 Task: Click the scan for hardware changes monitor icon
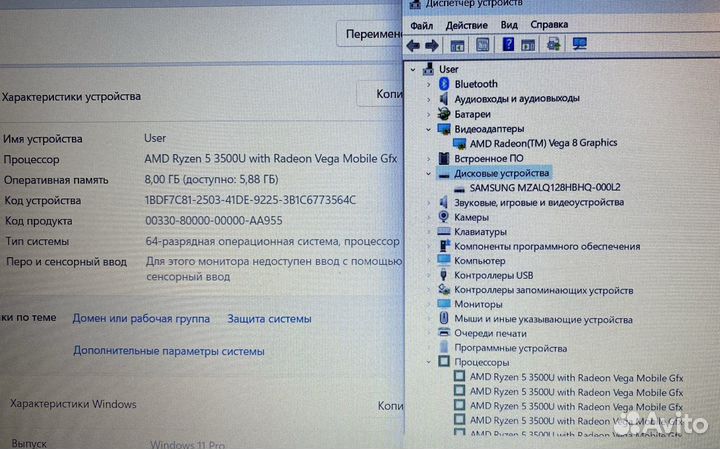(x=579, y=44)
